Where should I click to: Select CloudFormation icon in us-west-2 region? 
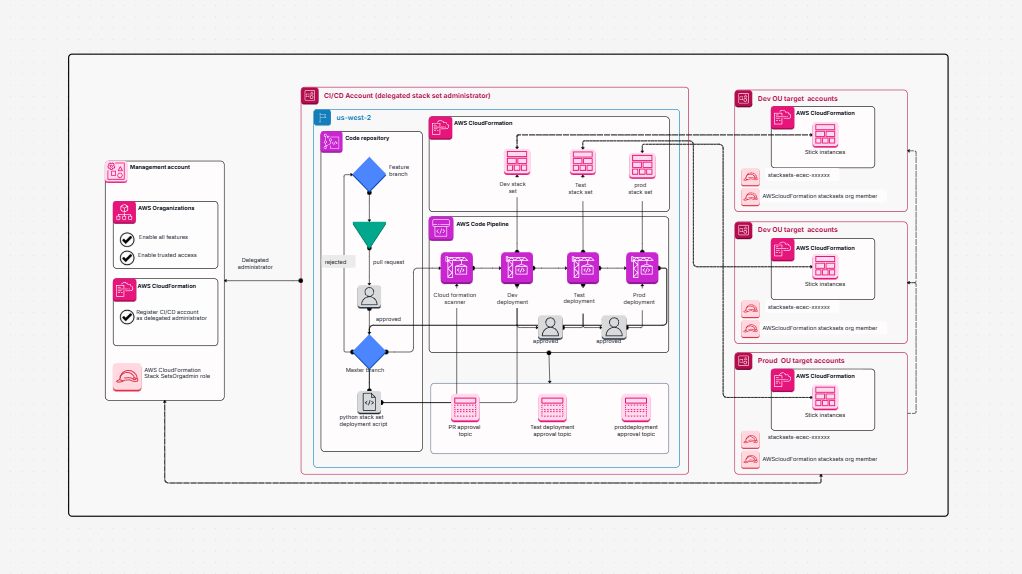tap(441, 128)
